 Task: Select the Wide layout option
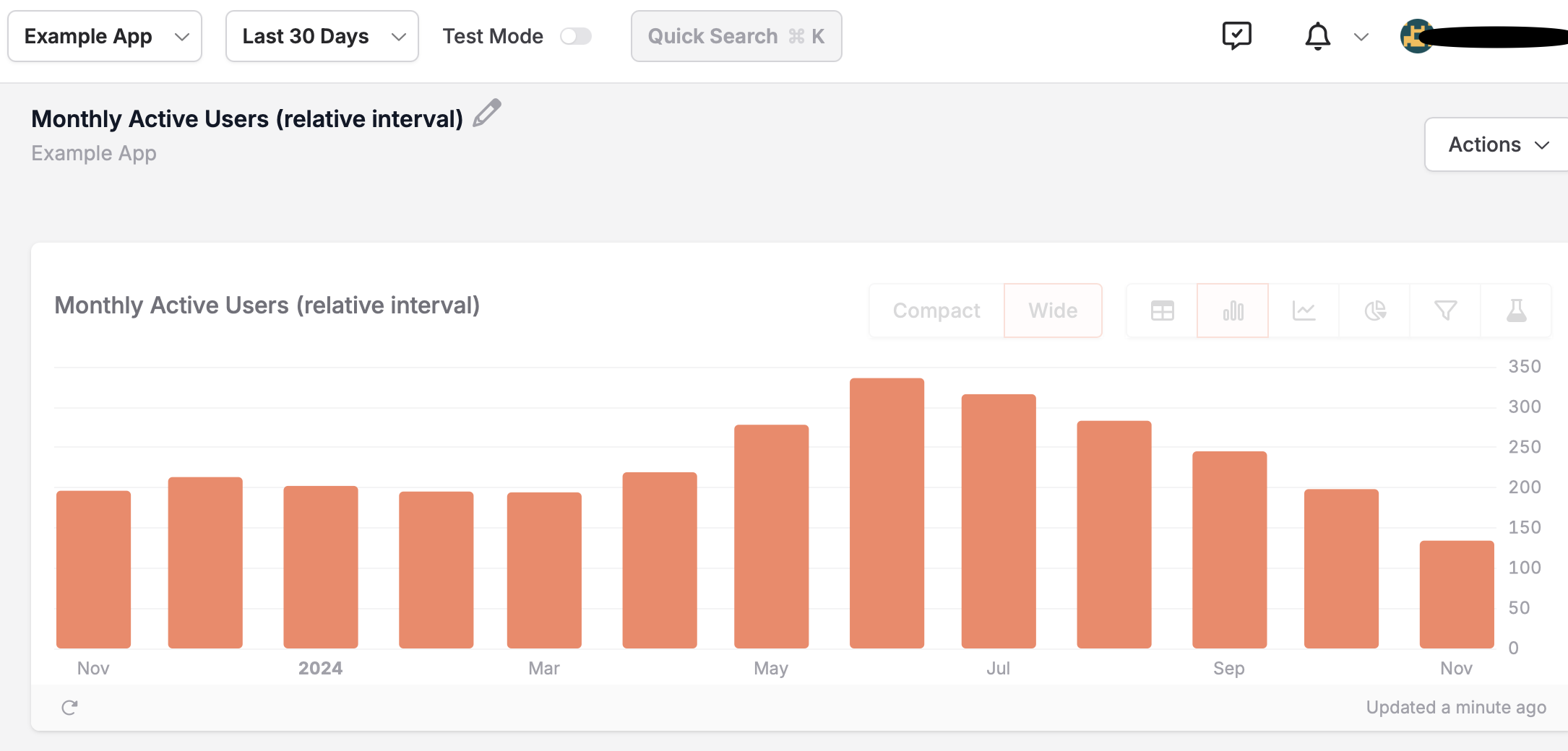[1053, 311]
